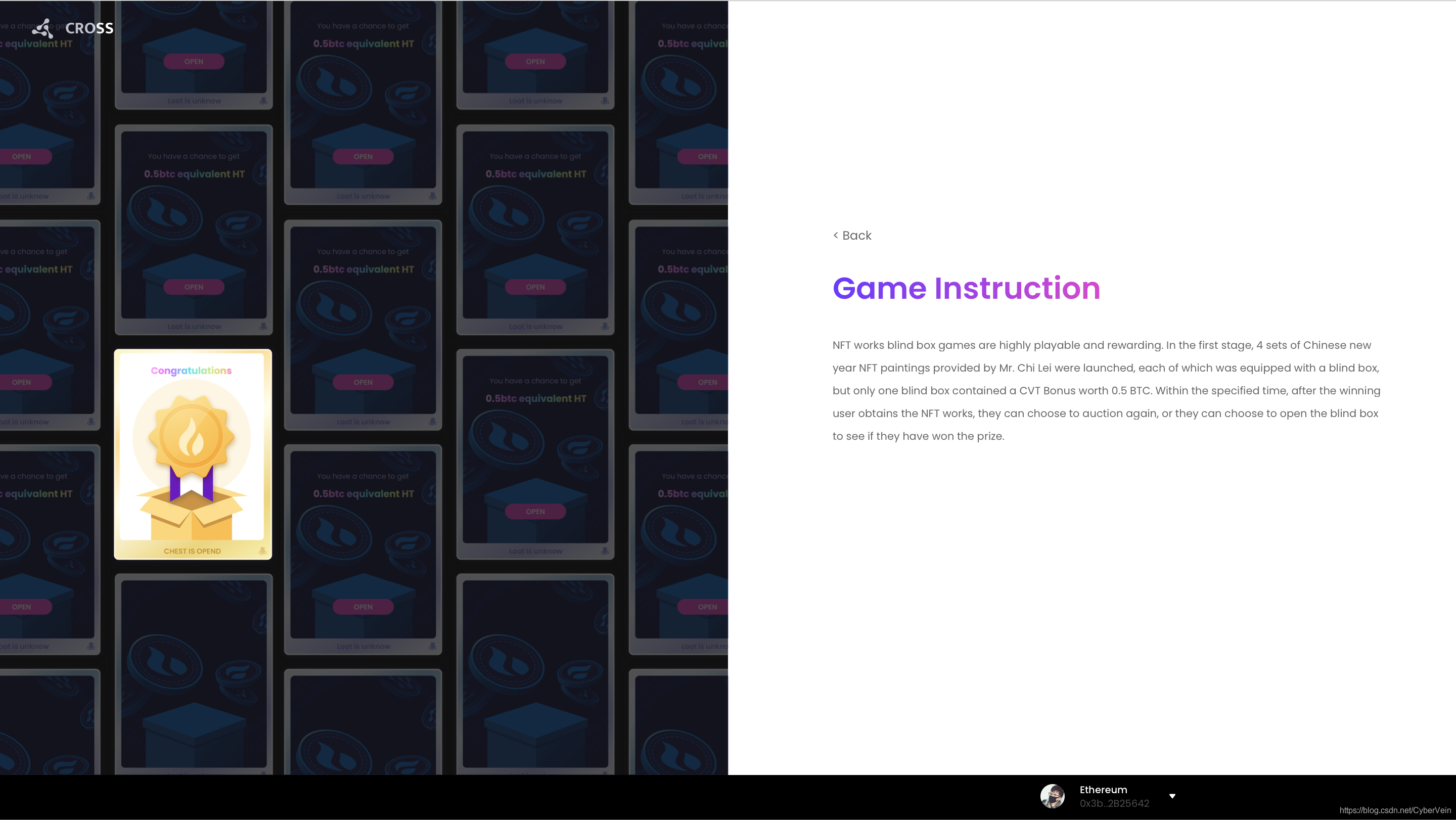The image size is (1456, 820).
Task: Select the Ethereum network label
Action: [1103, 790]
